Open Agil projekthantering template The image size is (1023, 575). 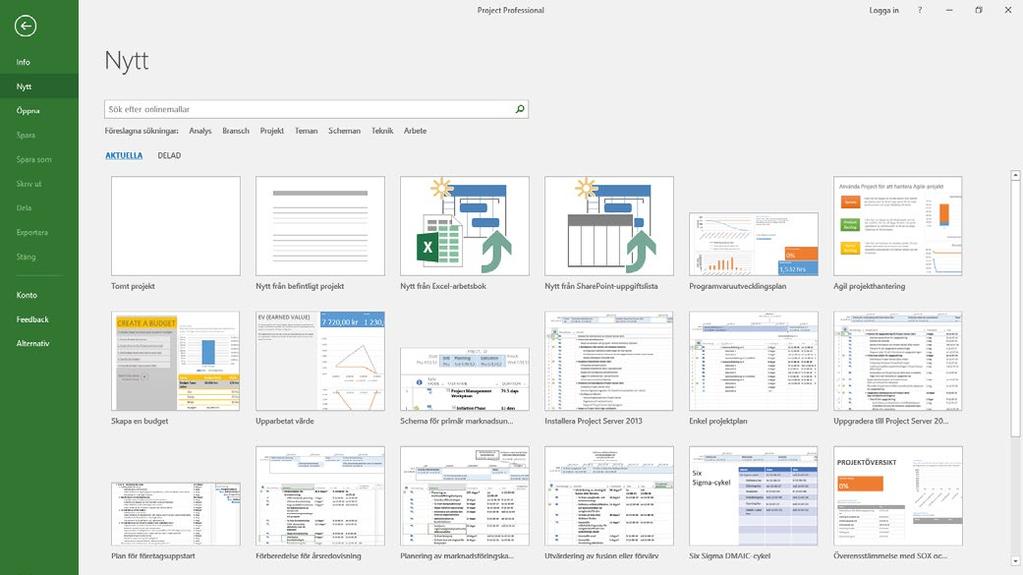click(898, 226)
